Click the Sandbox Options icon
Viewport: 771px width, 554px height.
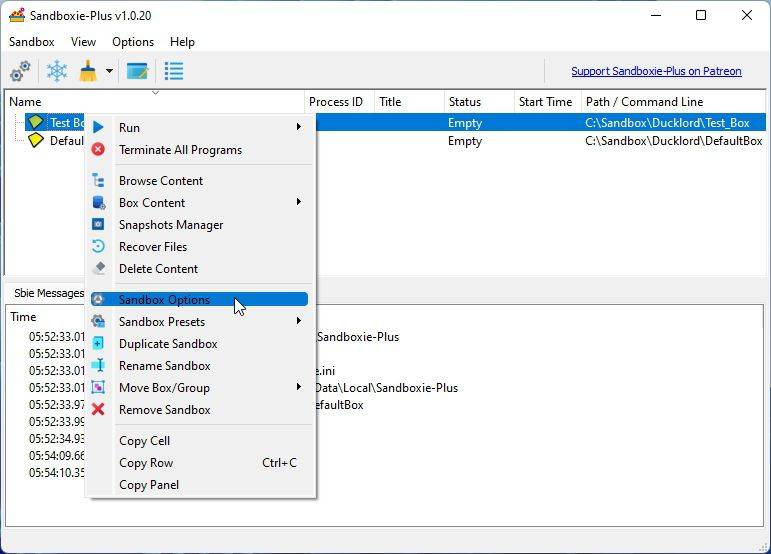(98, 299)
